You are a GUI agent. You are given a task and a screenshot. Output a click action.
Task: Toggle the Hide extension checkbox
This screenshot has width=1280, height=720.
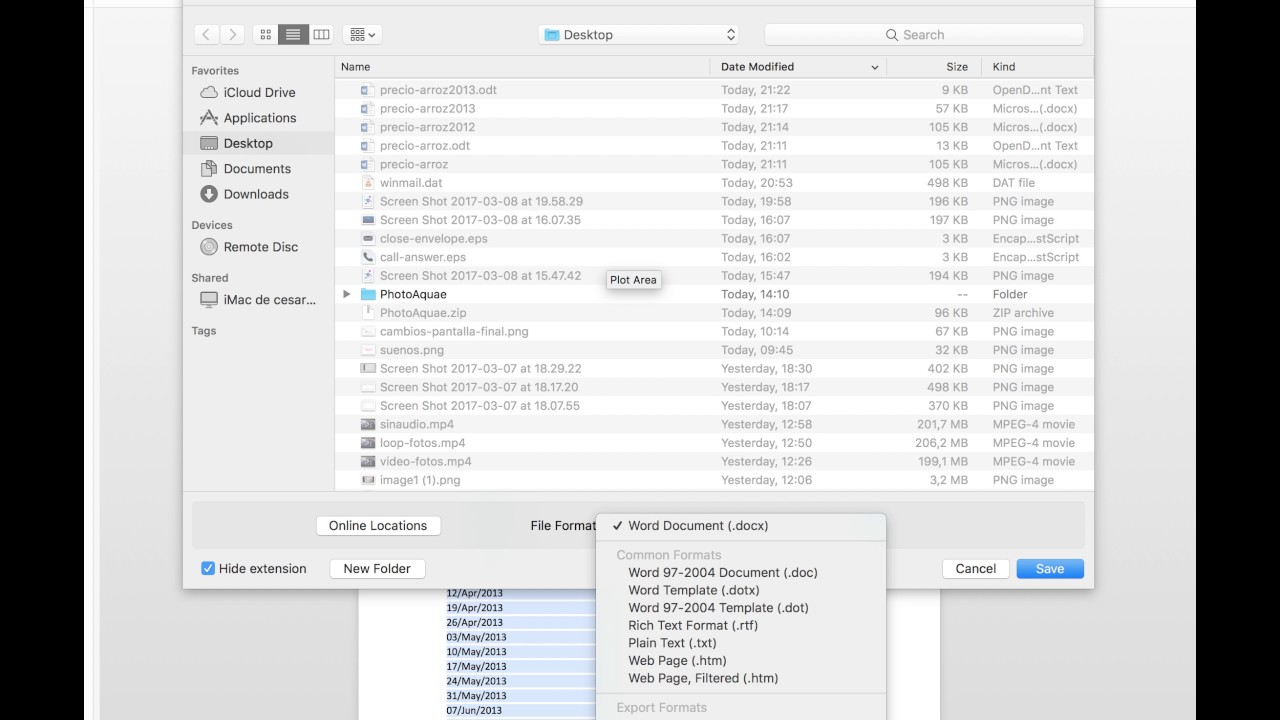tap(208, 568)
